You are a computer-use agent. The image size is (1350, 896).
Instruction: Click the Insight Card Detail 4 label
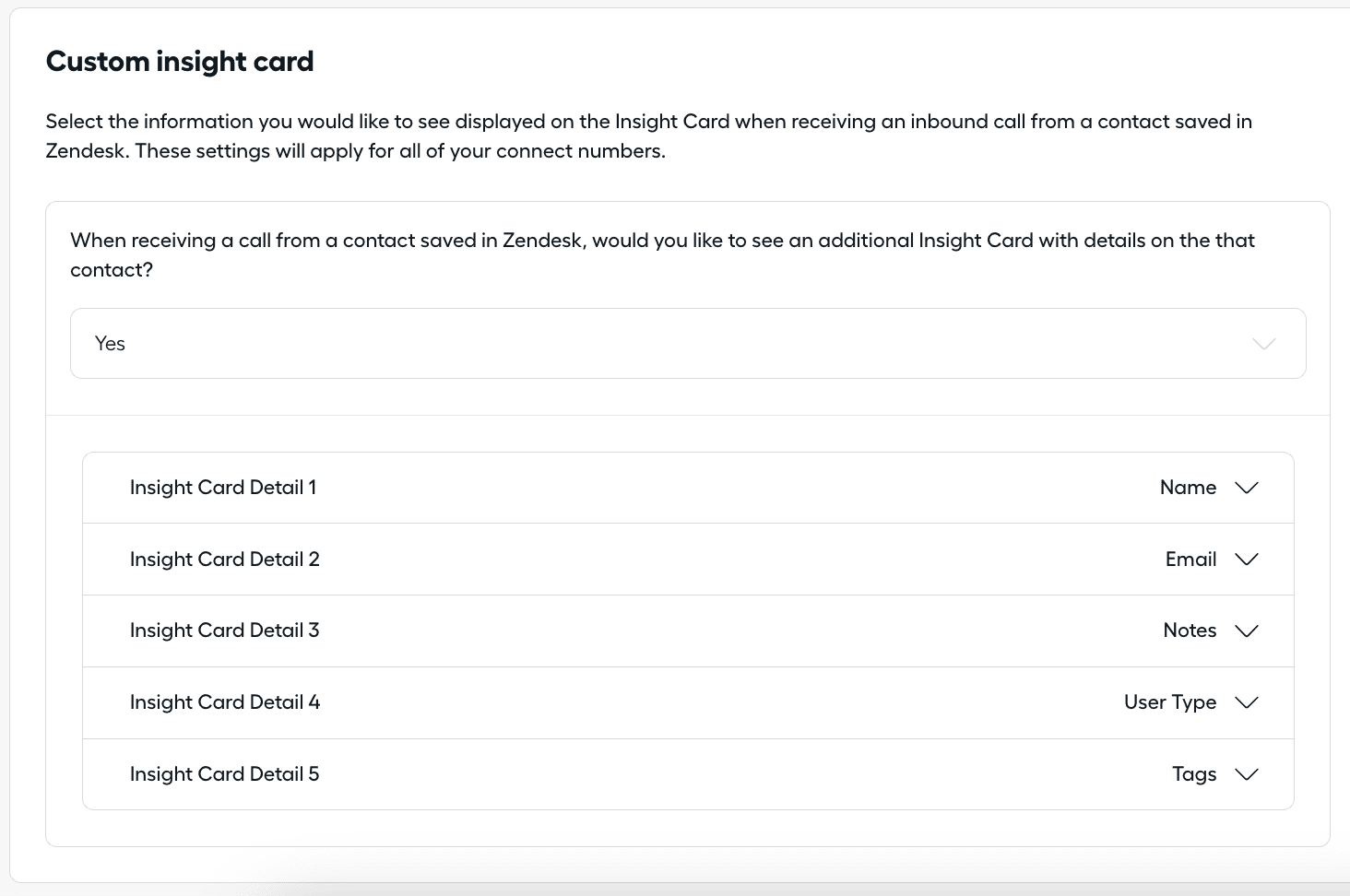click(x=225, y=702)
